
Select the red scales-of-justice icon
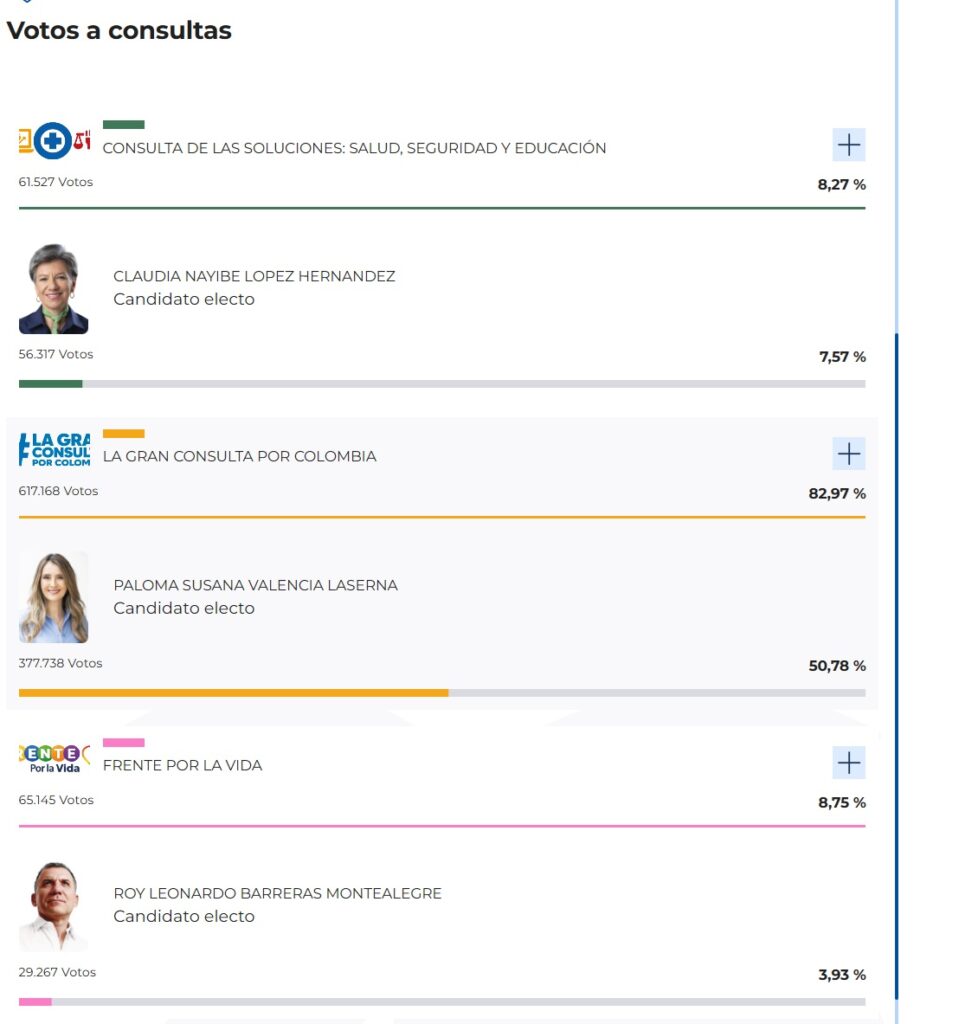point(83,142)
